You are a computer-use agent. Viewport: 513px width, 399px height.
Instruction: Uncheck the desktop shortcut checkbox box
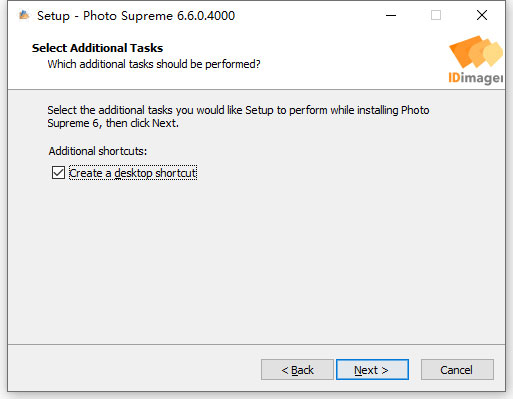pos(58,173)
